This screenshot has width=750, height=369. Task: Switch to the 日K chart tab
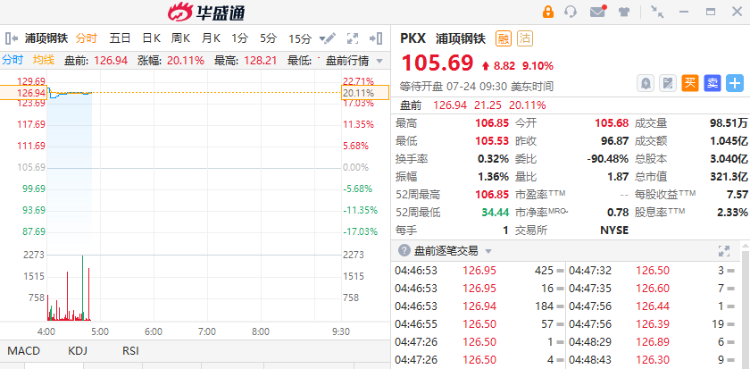pyautogui.click(x=151, y=38)
